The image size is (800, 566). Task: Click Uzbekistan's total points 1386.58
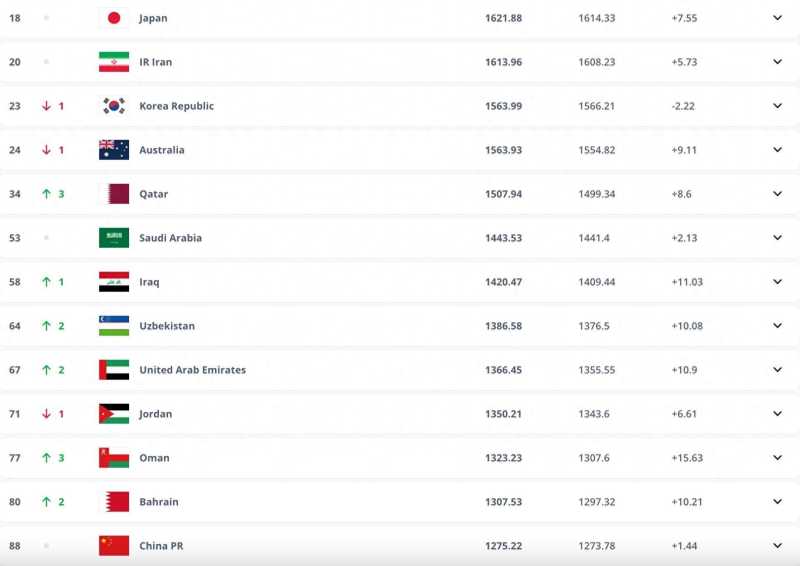503,326
